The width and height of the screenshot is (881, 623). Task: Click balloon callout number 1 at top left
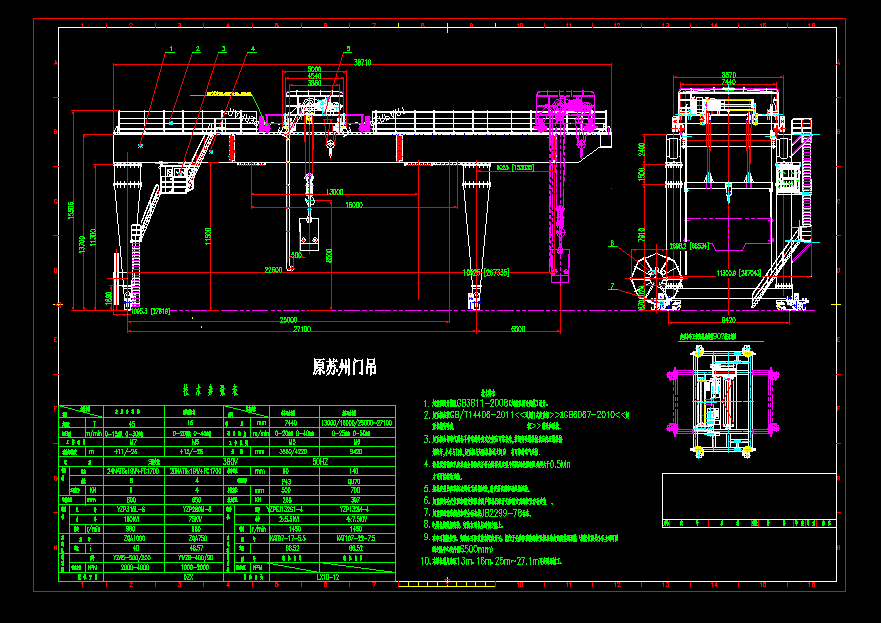(x=170, y=48)
